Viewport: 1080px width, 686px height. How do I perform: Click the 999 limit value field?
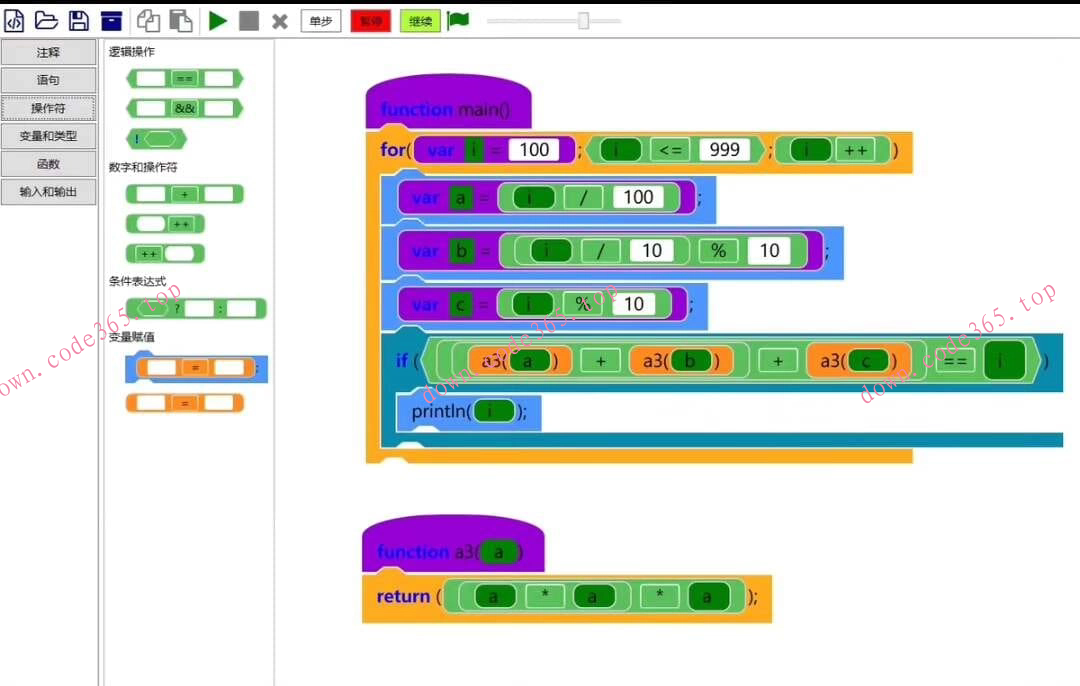[724, 149]
